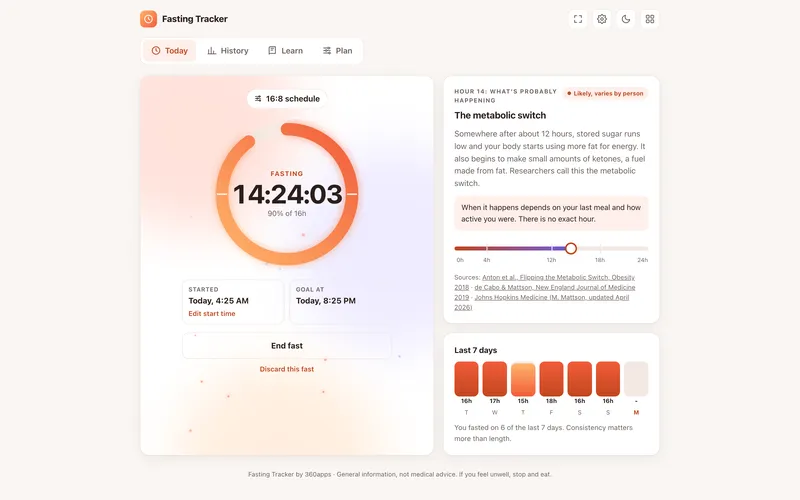
Task: Click the 4h mark on timeline
Action: coord(487,260)
